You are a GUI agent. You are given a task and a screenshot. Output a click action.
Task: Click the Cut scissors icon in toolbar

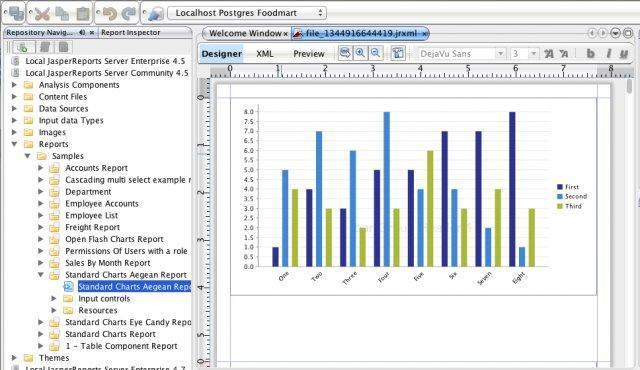point(42,13)
